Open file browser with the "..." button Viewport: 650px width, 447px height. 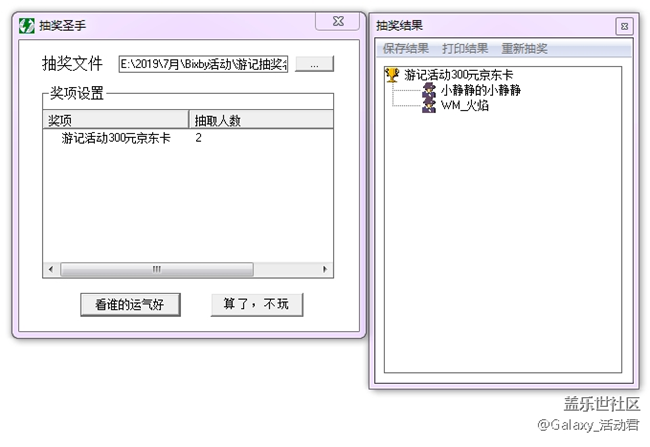(314, 64)
